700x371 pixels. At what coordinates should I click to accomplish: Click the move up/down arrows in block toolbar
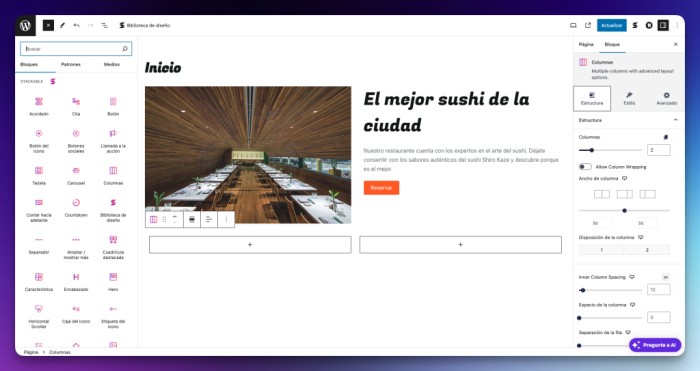[175, 219]
